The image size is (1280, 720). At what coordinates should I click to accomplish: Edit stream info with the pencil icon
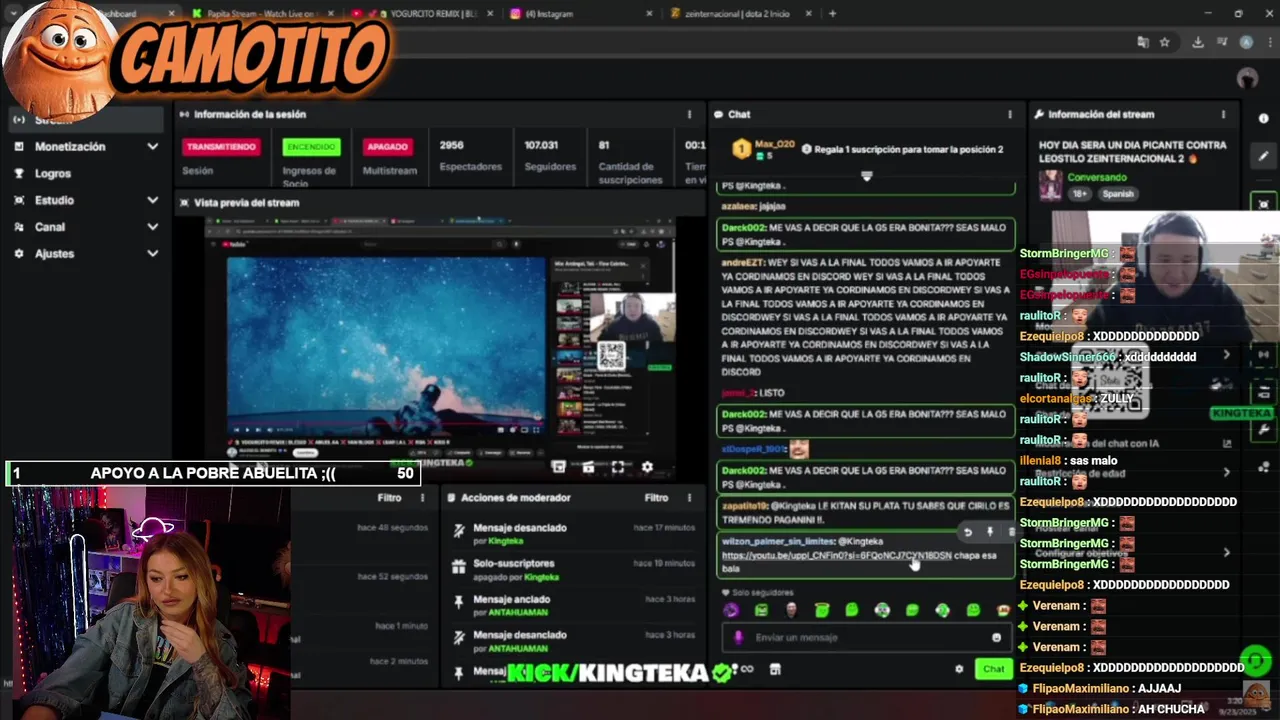1264,155
